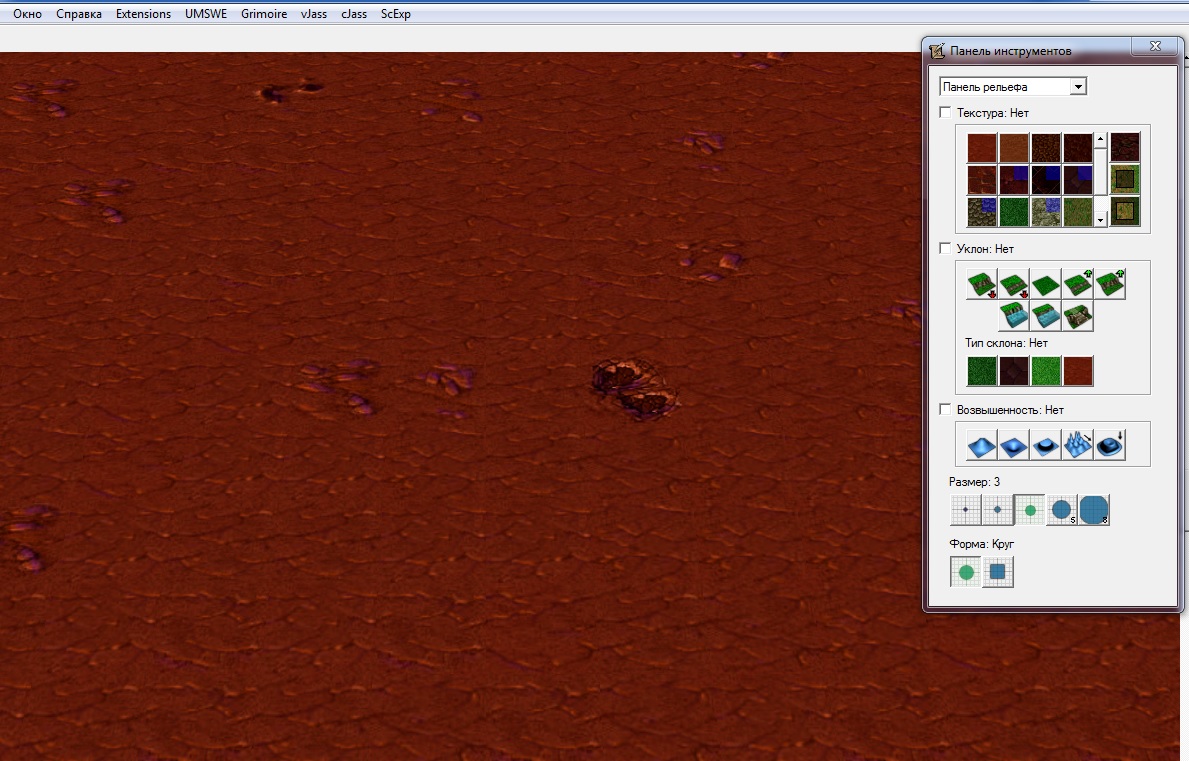The height and width of the screenshot is (761, 1189).
Task: Select the Same Level cliff tool
Action: tap(1046, 285)
